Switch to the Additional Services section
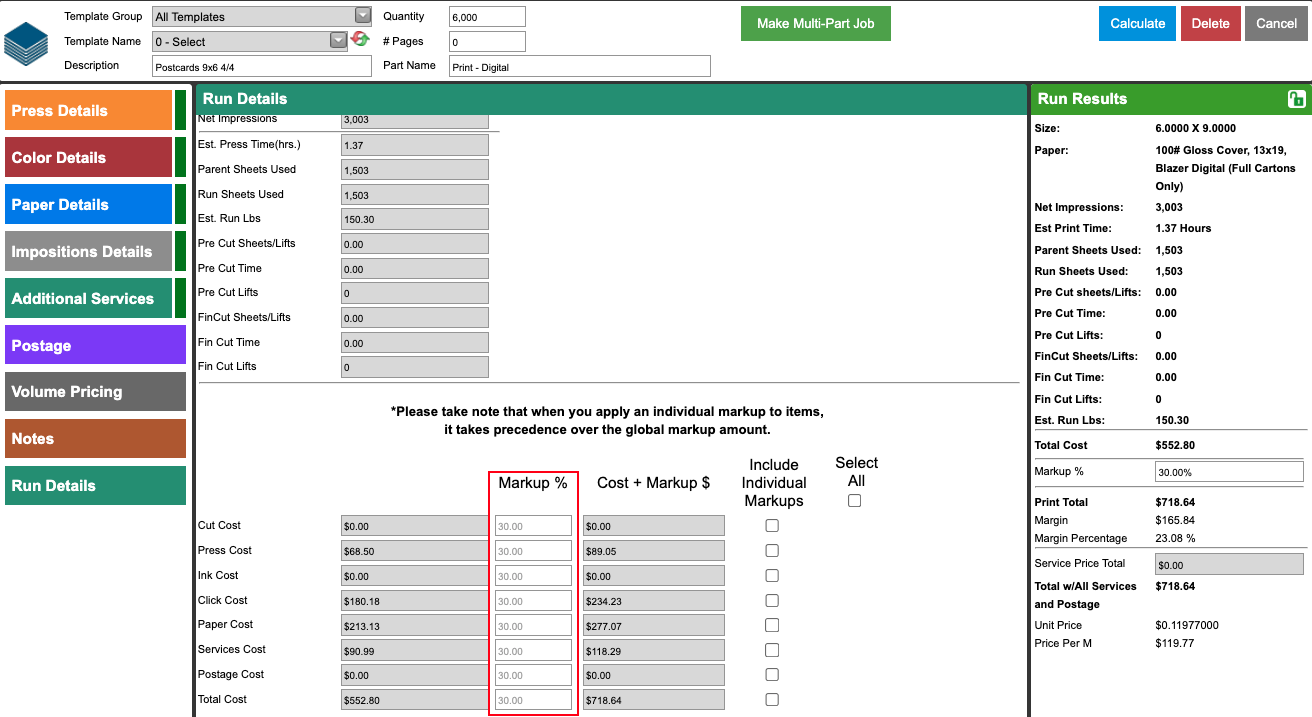This screenshot has height=717, width=1312. tap(89, 298)
